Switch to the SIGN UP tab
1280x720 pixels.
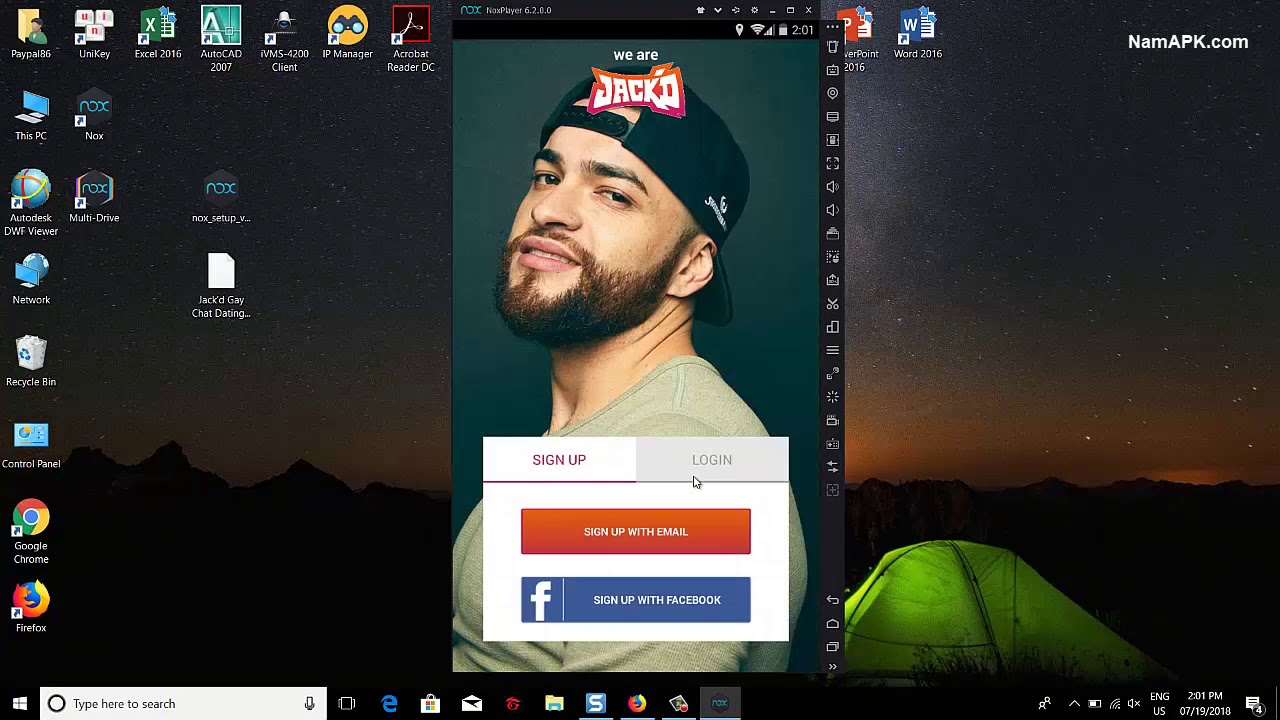coord(559,460)
